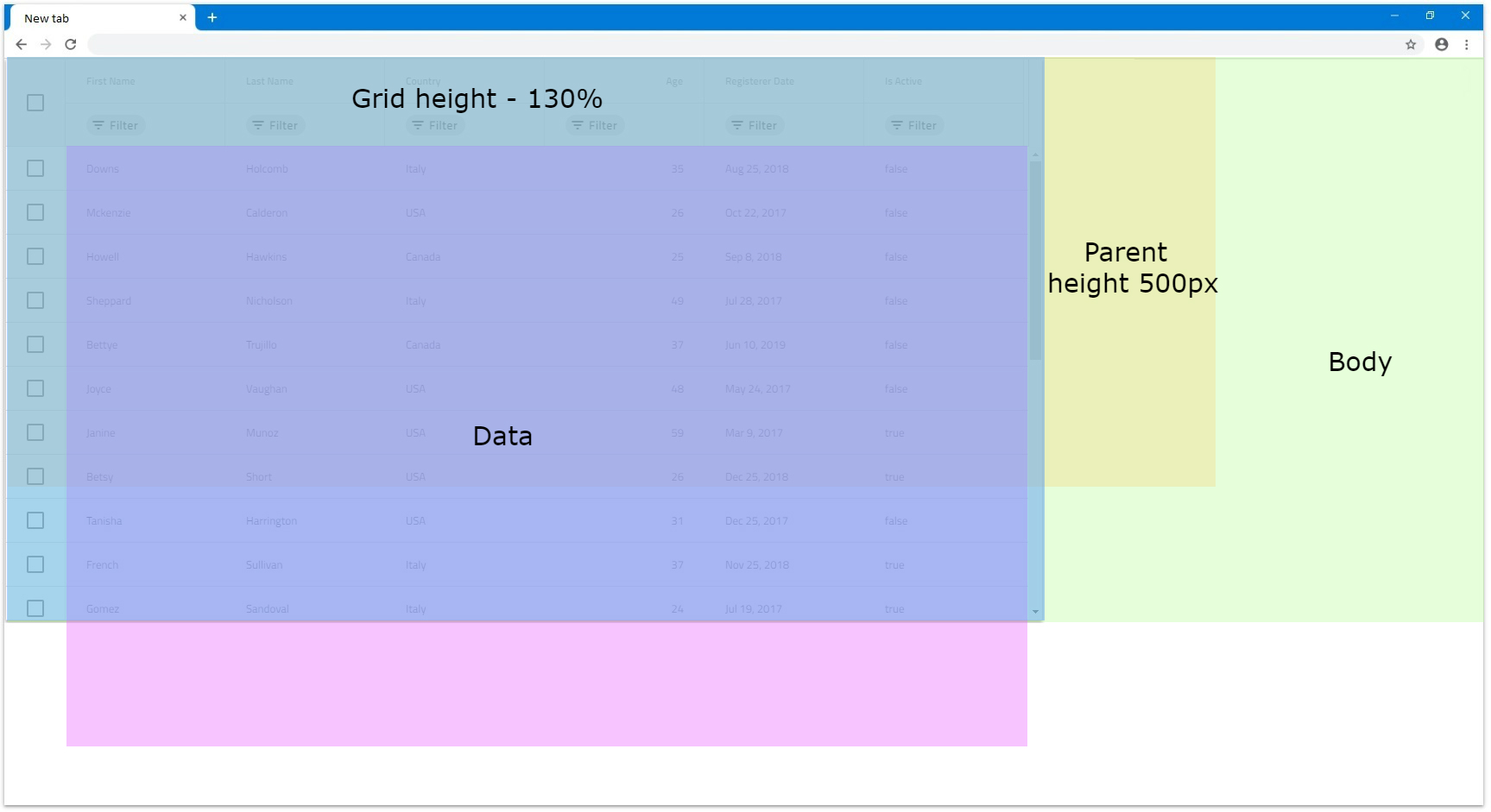Toggle the select-all checkbox in grid header
Viewport: 1491px width, 812px height.
click(x=35, y=103)
